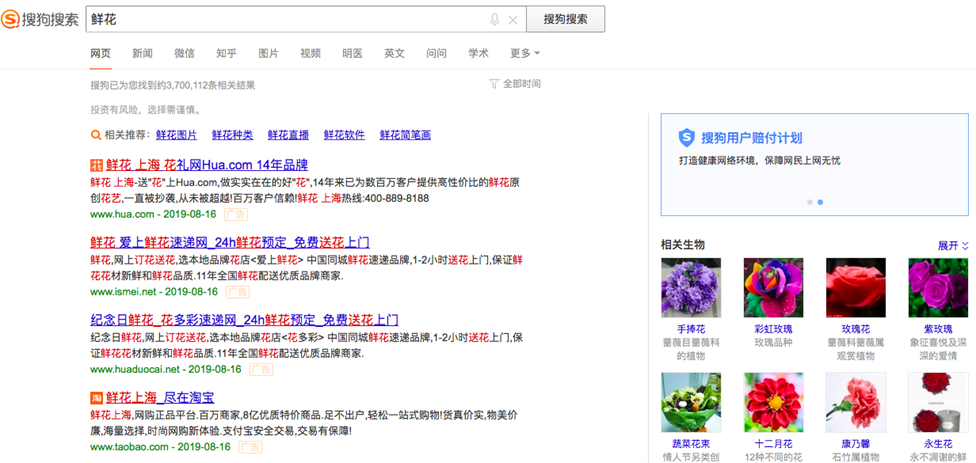Screen dimensions: 976x463
Task: Open the 鲜花图片 related link
Action: [177, 135]
